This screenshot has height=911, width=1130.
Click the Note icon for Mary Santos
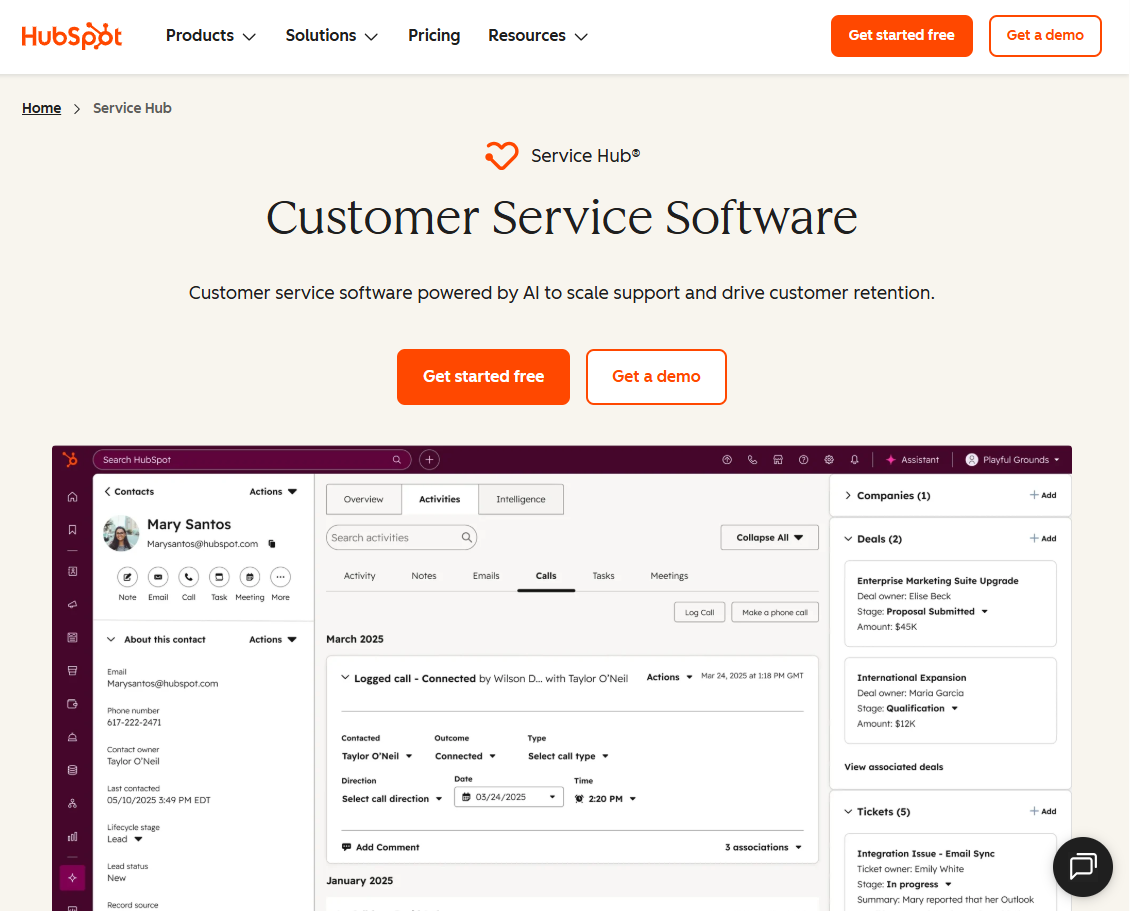[128, 577]
